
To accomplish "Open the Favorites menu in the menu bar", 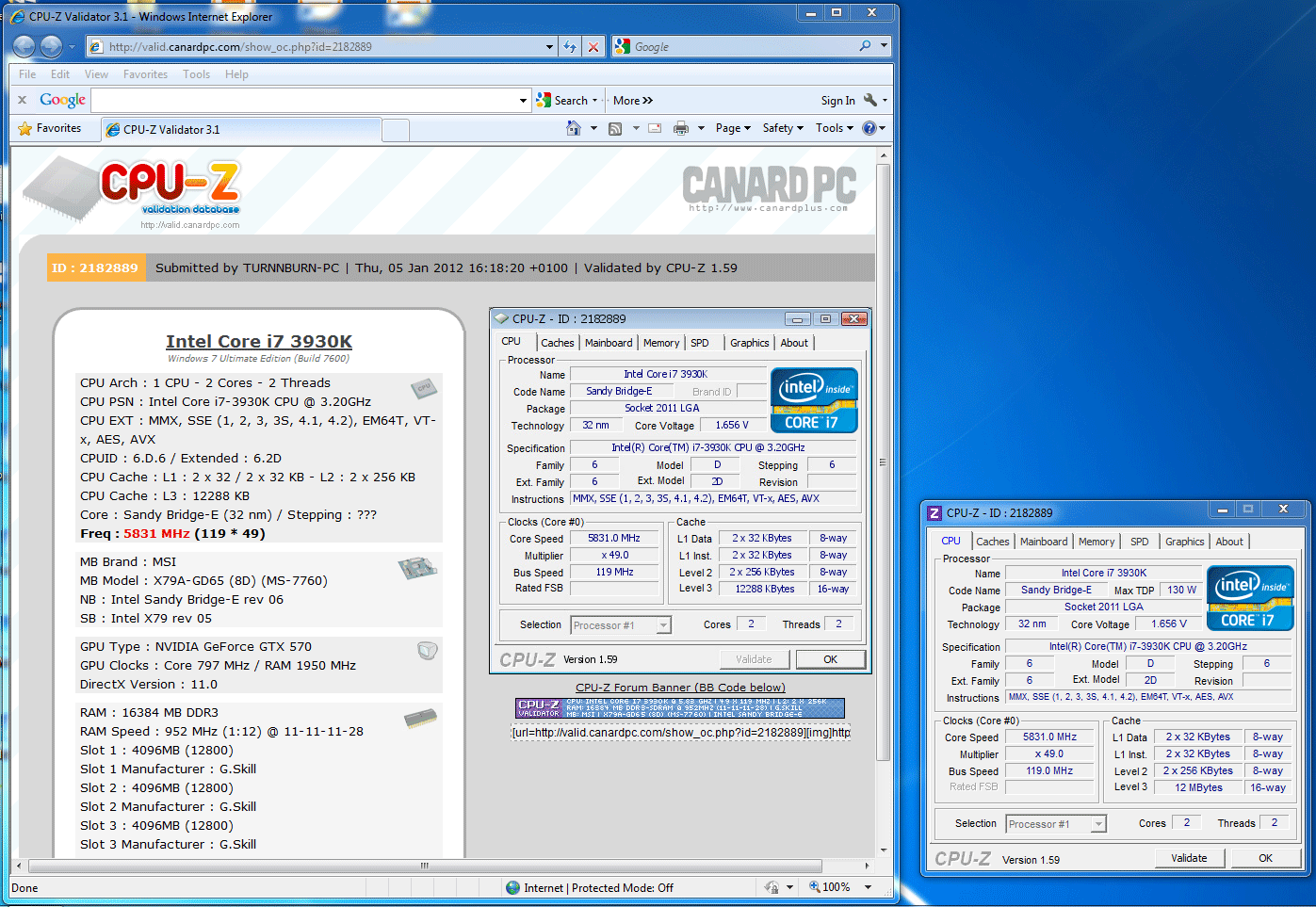I will click(x=145, y=74).
